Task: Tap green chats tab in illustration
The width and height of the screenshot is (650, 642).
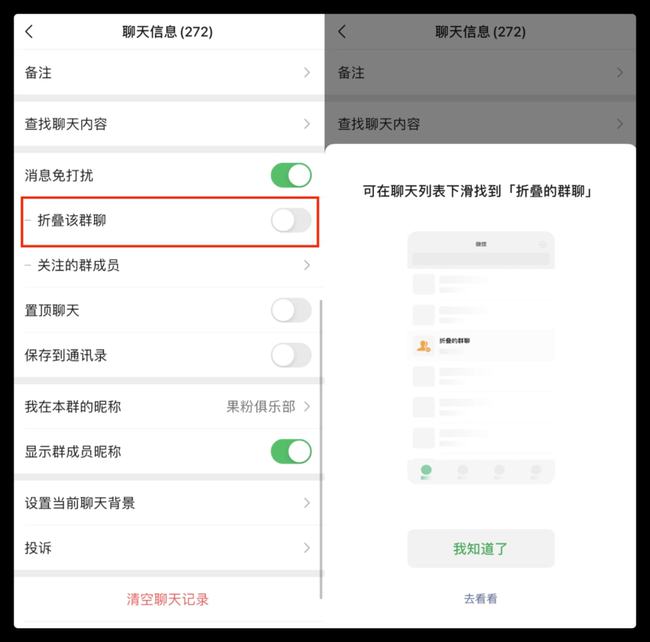Action: point(426,471)
